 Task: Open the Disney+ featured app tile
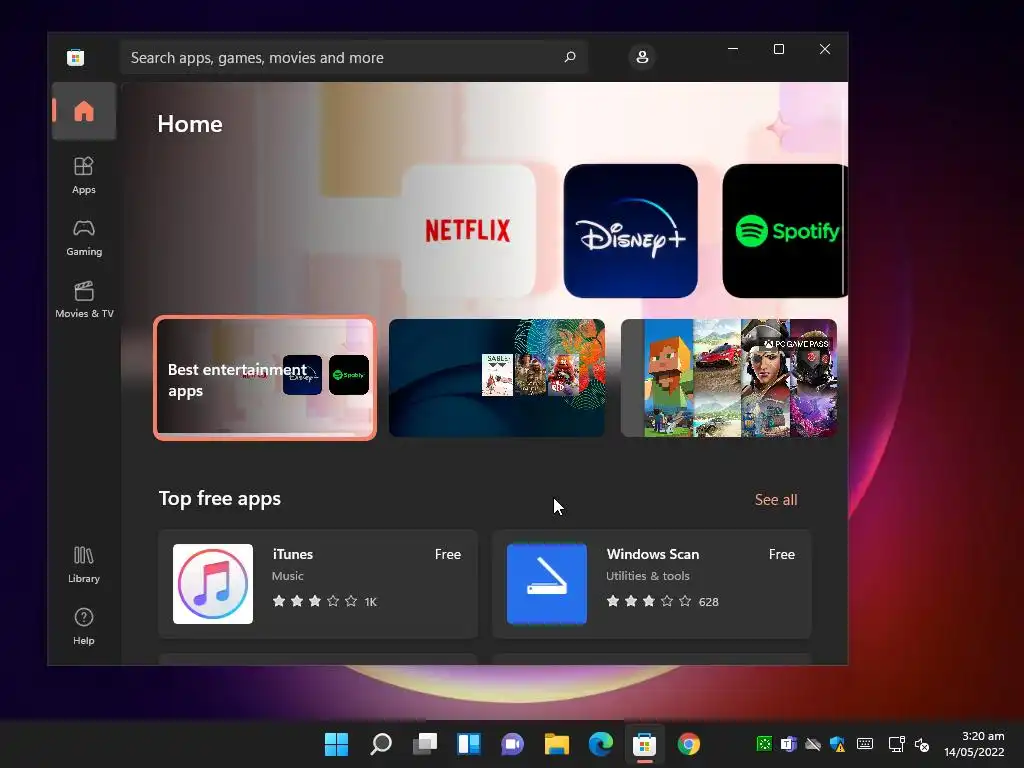tap(631, 231)
